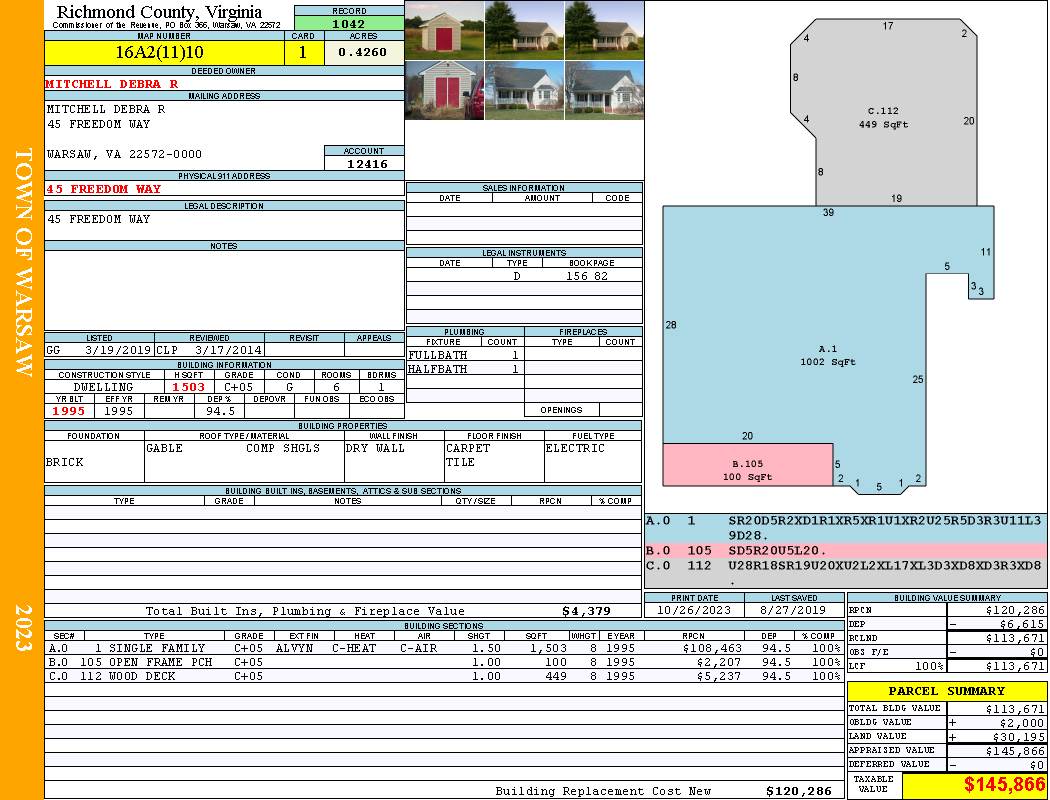Select the deeded owner MITCHELL DEBRA R

tap(112, 84)
